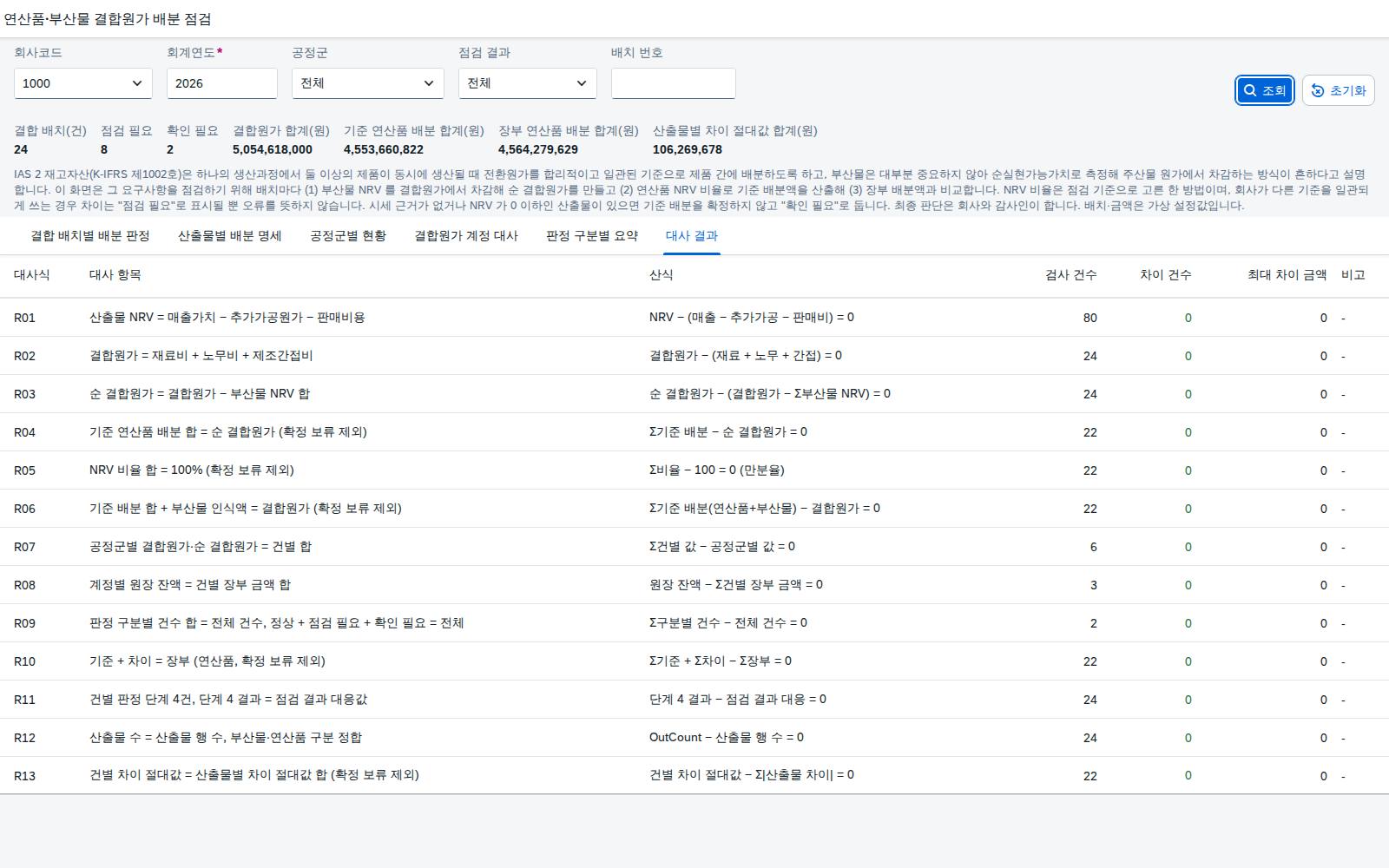Click the 산출물별 차이 절대값 합계 value 106,269,678
1389x868 pixels.
[688, 149]
